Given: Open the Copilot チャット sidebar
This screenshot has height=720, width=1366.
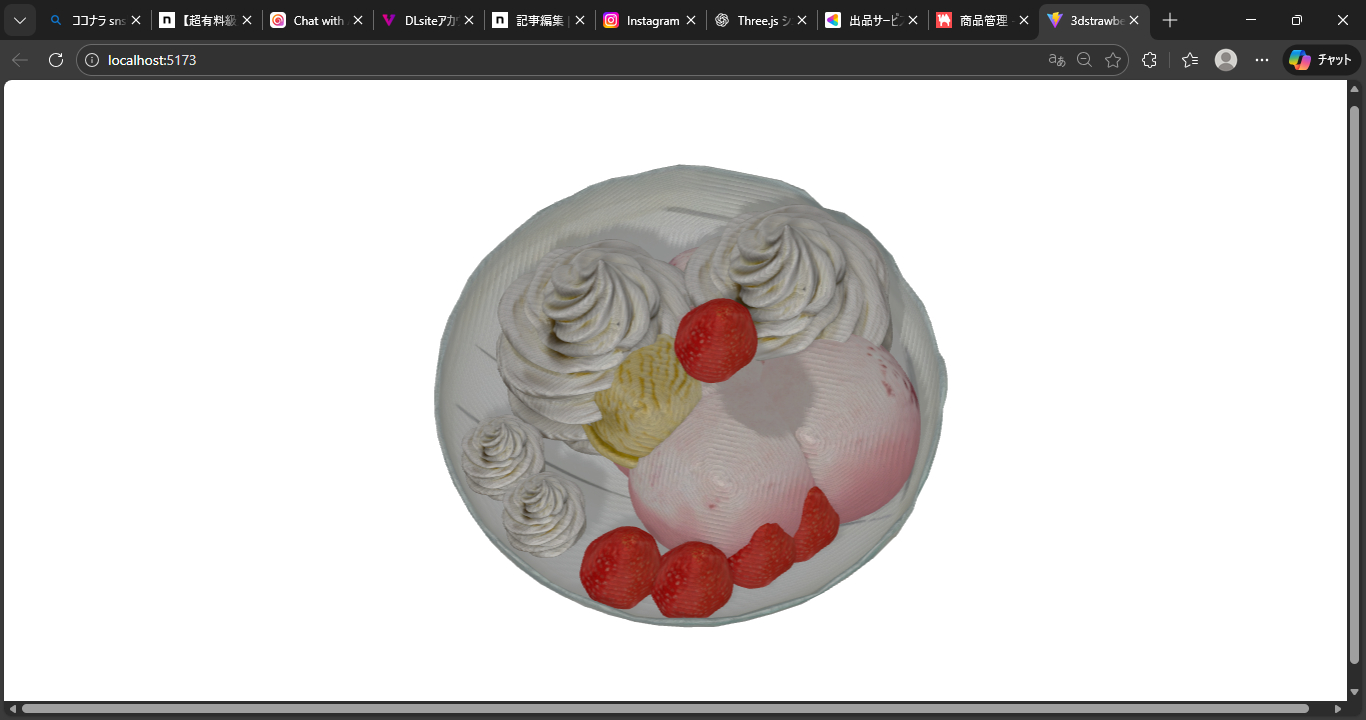Looking at the screenshot, I should tap(1320, 59).
